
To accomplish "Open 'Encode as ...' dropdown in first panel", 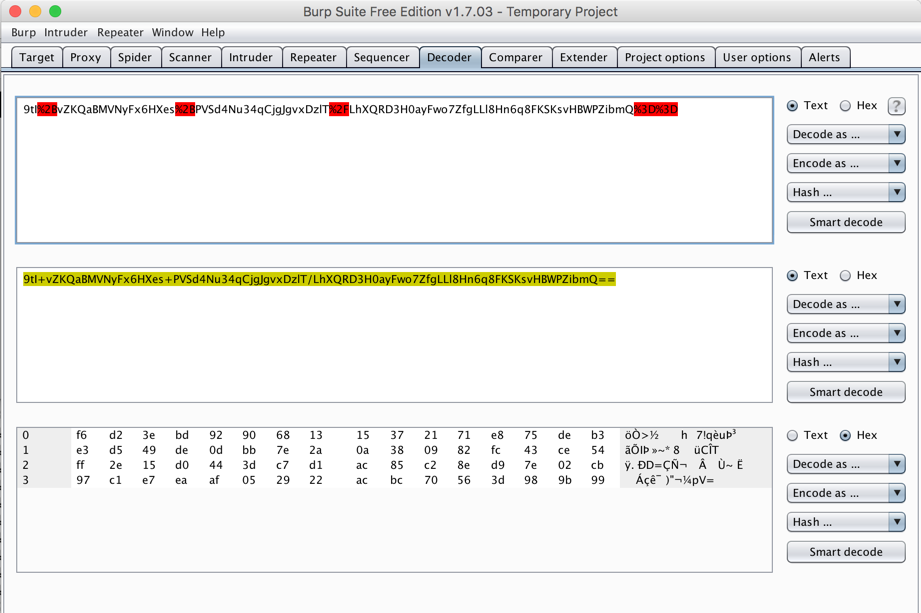I will (x=846, y=163).
